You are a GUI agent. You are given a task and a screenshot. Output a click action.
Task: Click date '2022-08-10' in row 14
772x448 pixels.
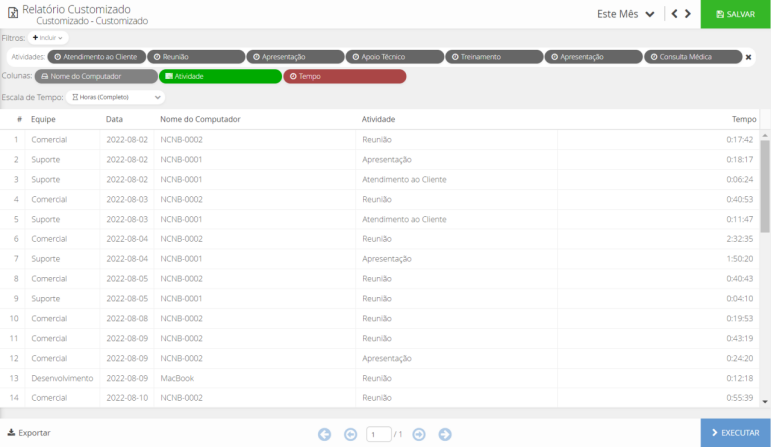click(x=127, y=398)
